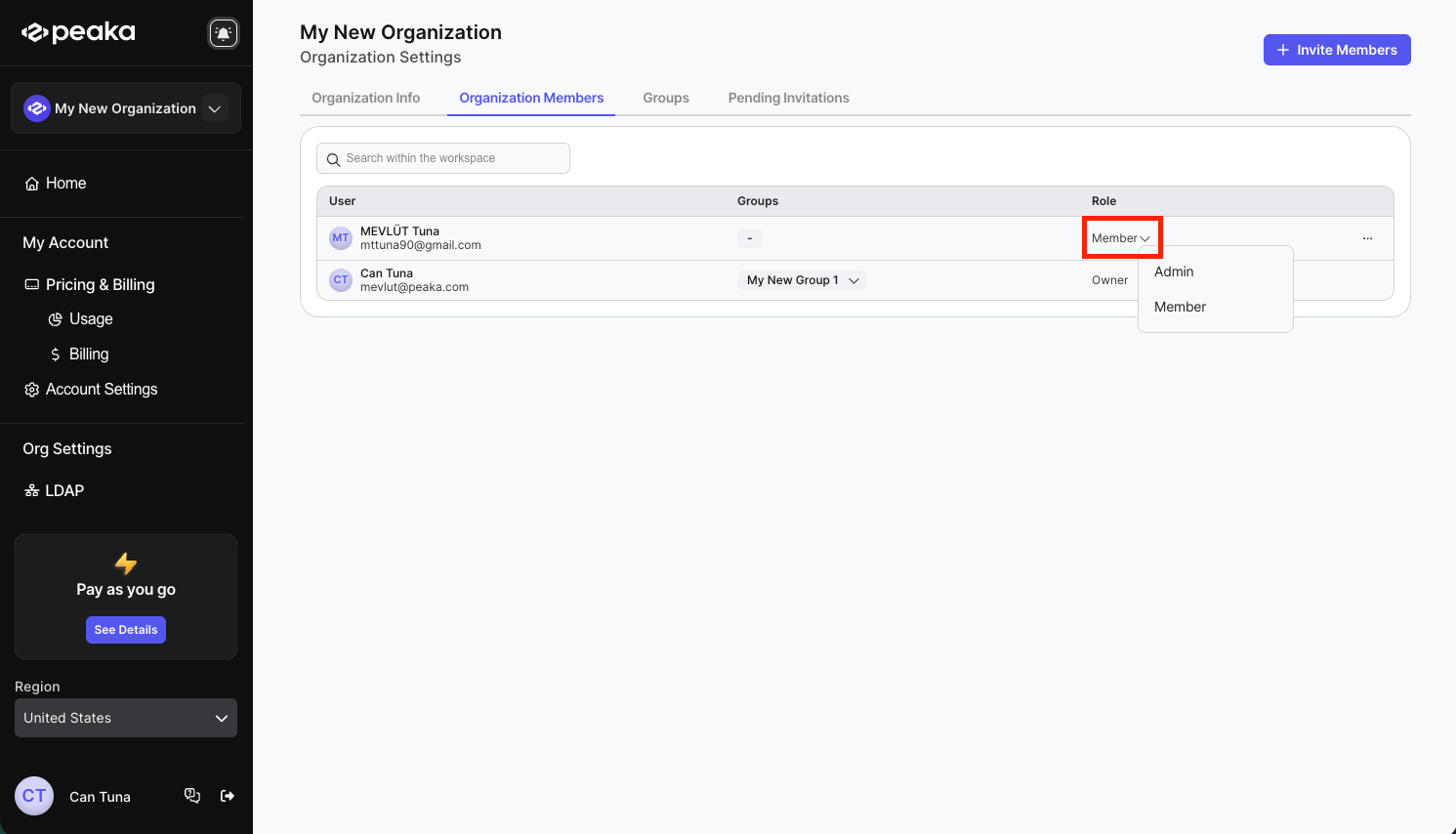Open LDAP settings in the sidebar
Viewport: 1456px width, 834px height.
click(63, 491)
